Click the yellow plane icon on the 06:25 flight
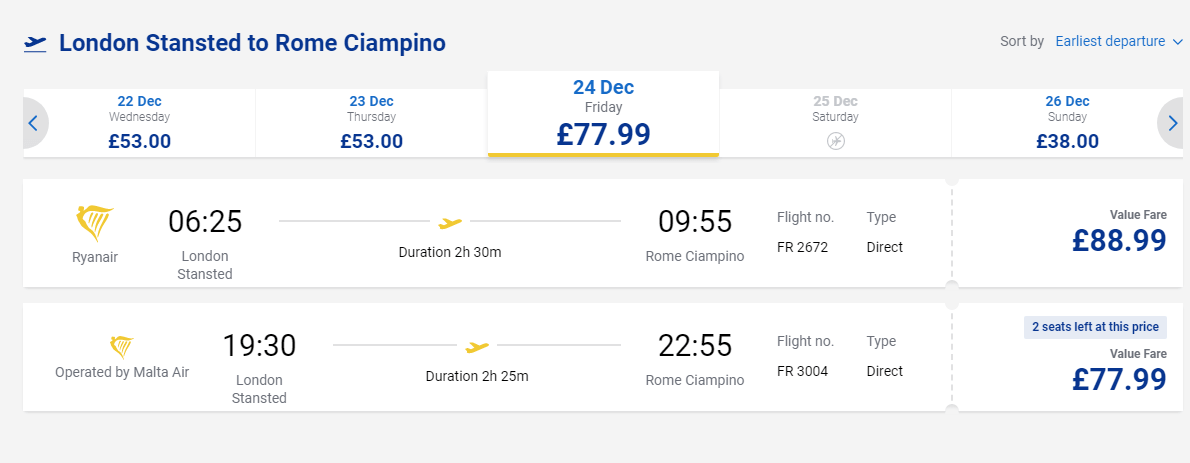1190x463 pixels. click(450, 222)
